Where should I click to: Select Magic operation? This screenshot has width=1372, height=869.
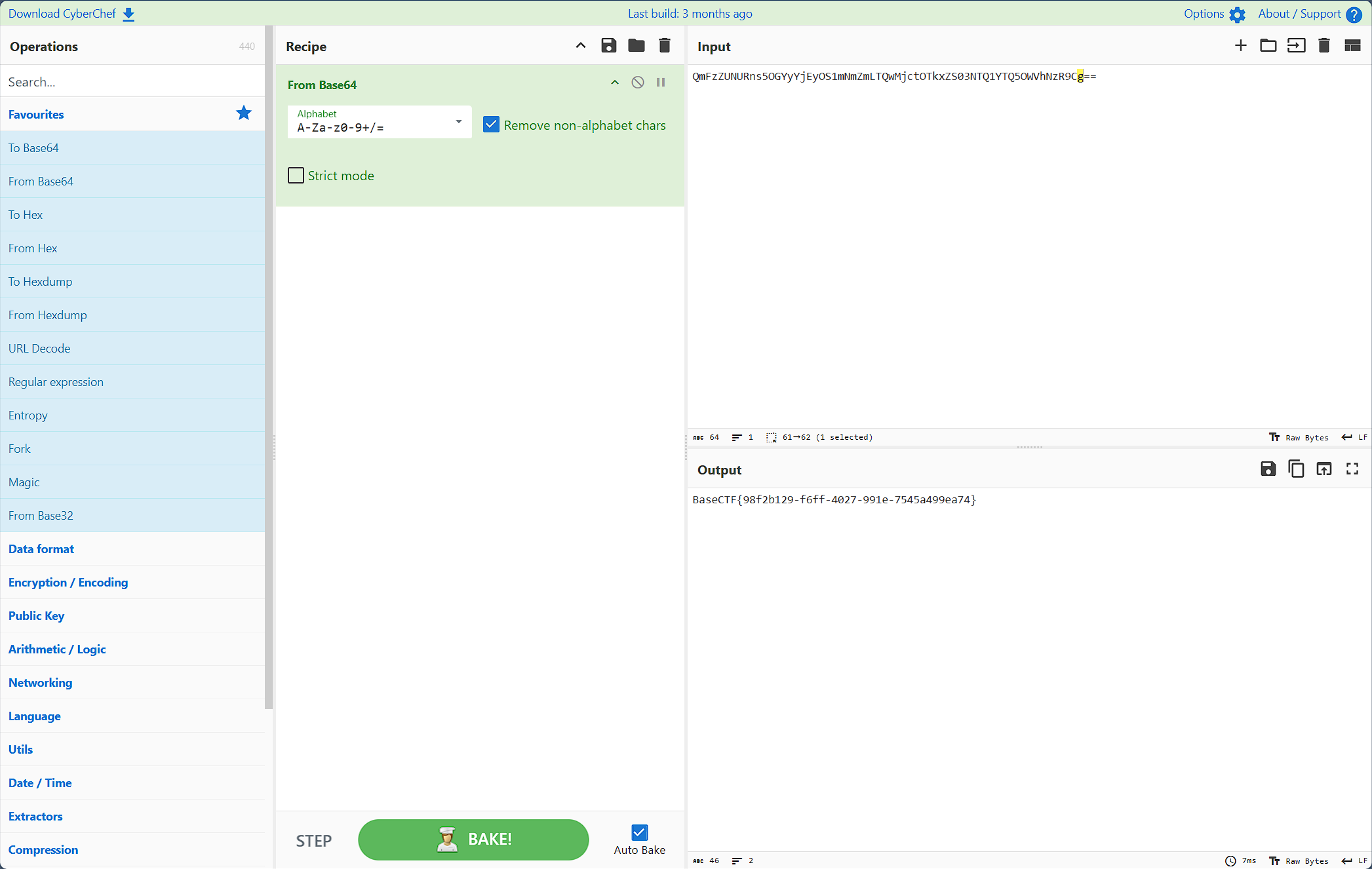[132, 482]
